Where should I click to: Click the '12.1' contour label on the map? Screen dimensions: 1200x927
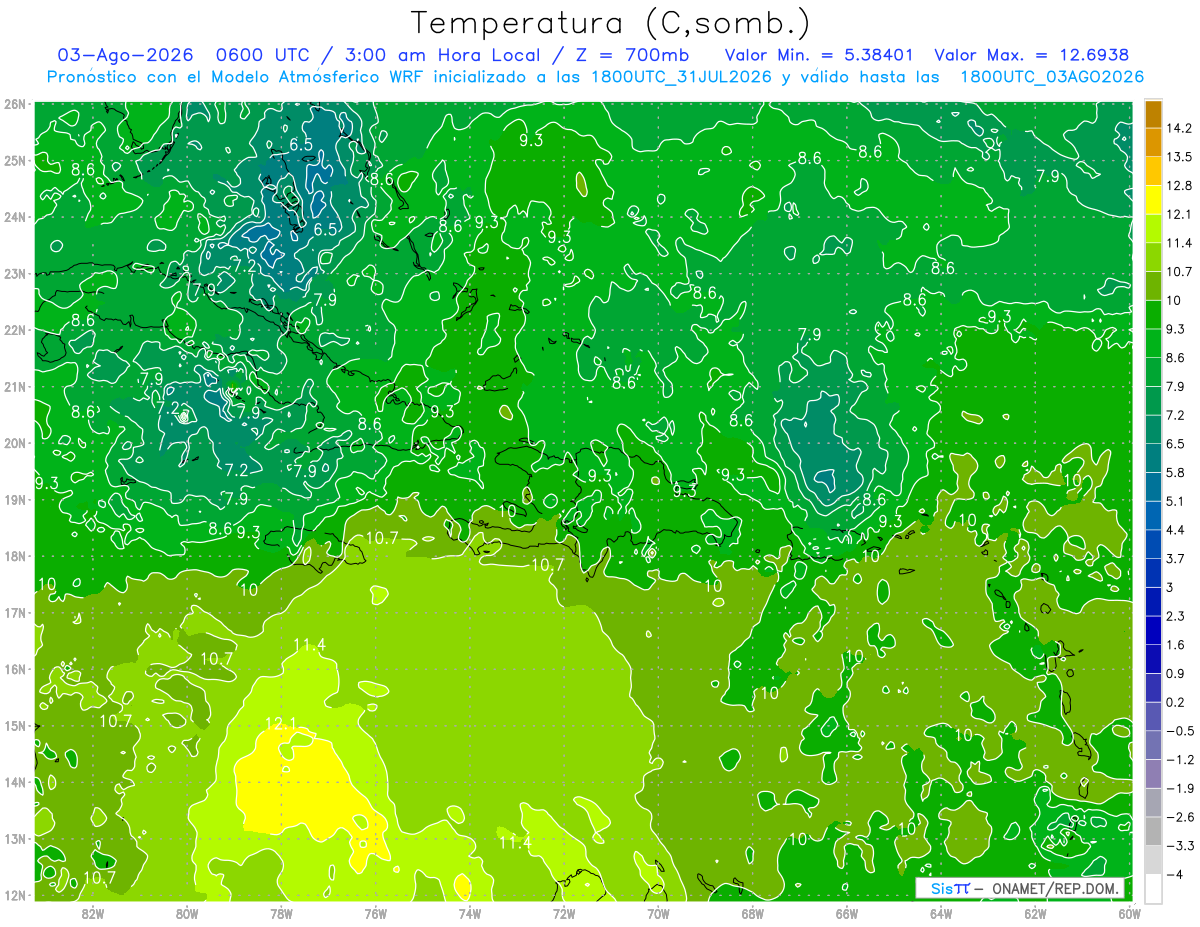coord(281,723)
